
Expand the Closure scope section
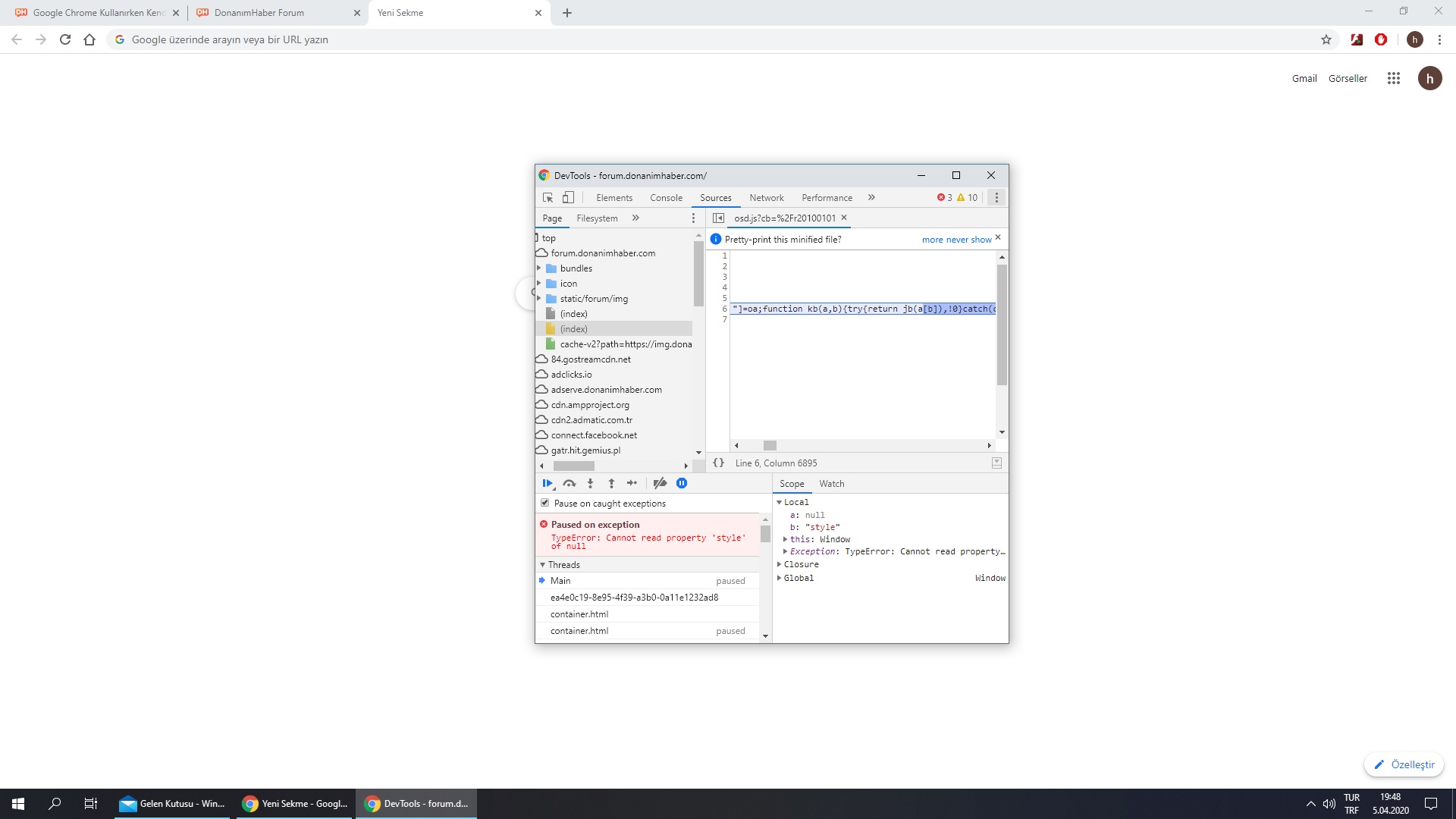tap(780, 564)
